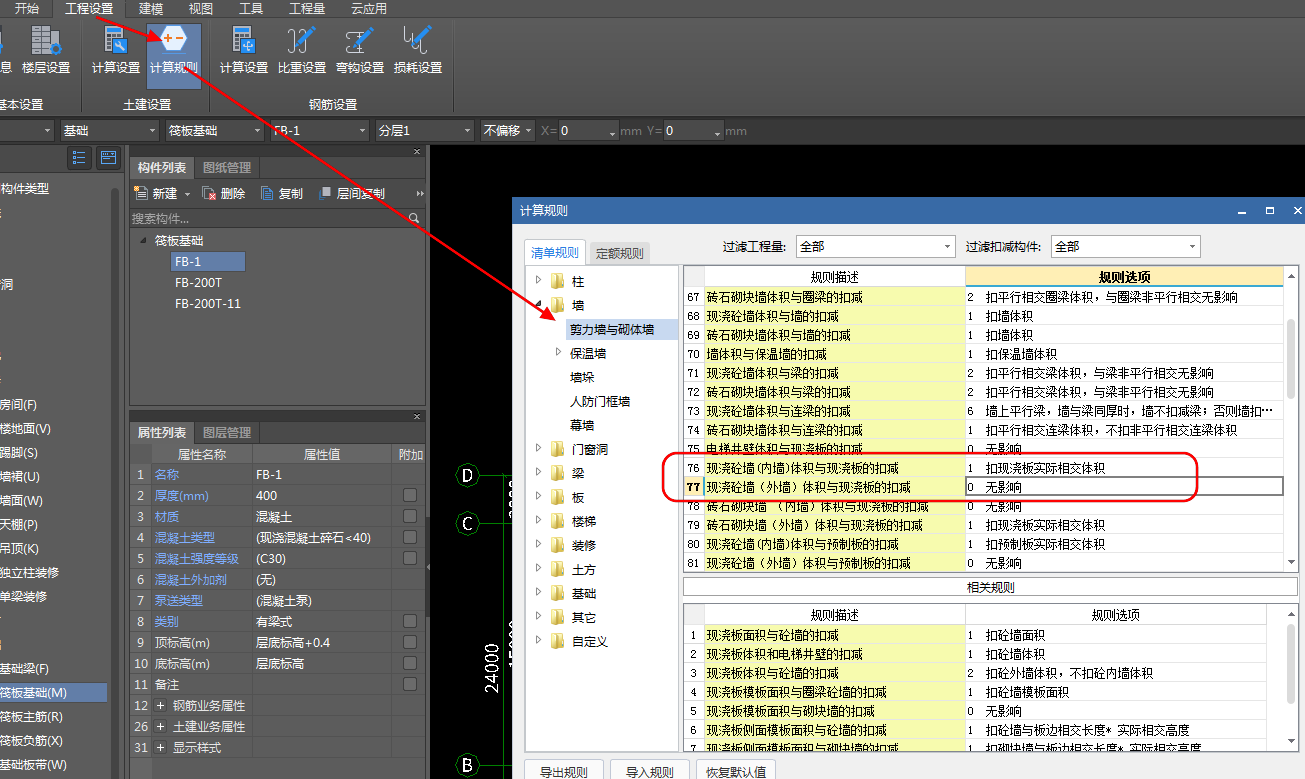This screenshot has width=1305, height=779.
Task: Click the 门窗洞 folder icon in rules tree
Action: pos(558,449)
